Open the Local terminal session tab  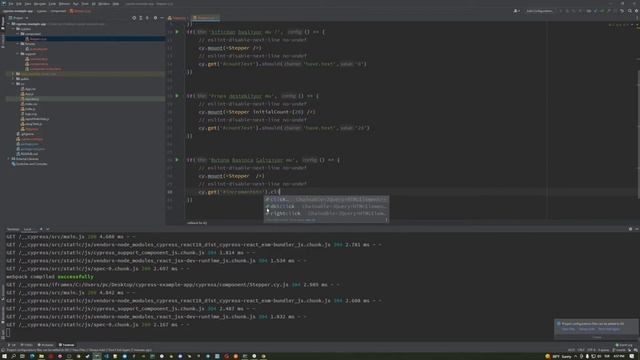(28, 229)
